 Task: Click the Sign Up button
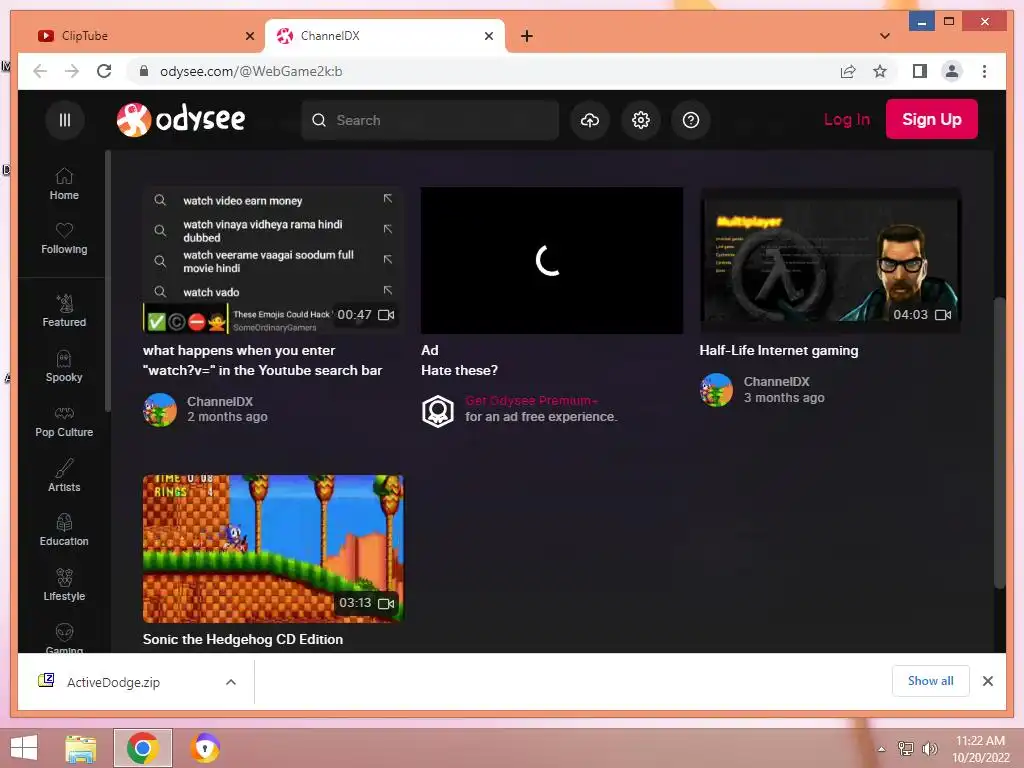(931, 119)
